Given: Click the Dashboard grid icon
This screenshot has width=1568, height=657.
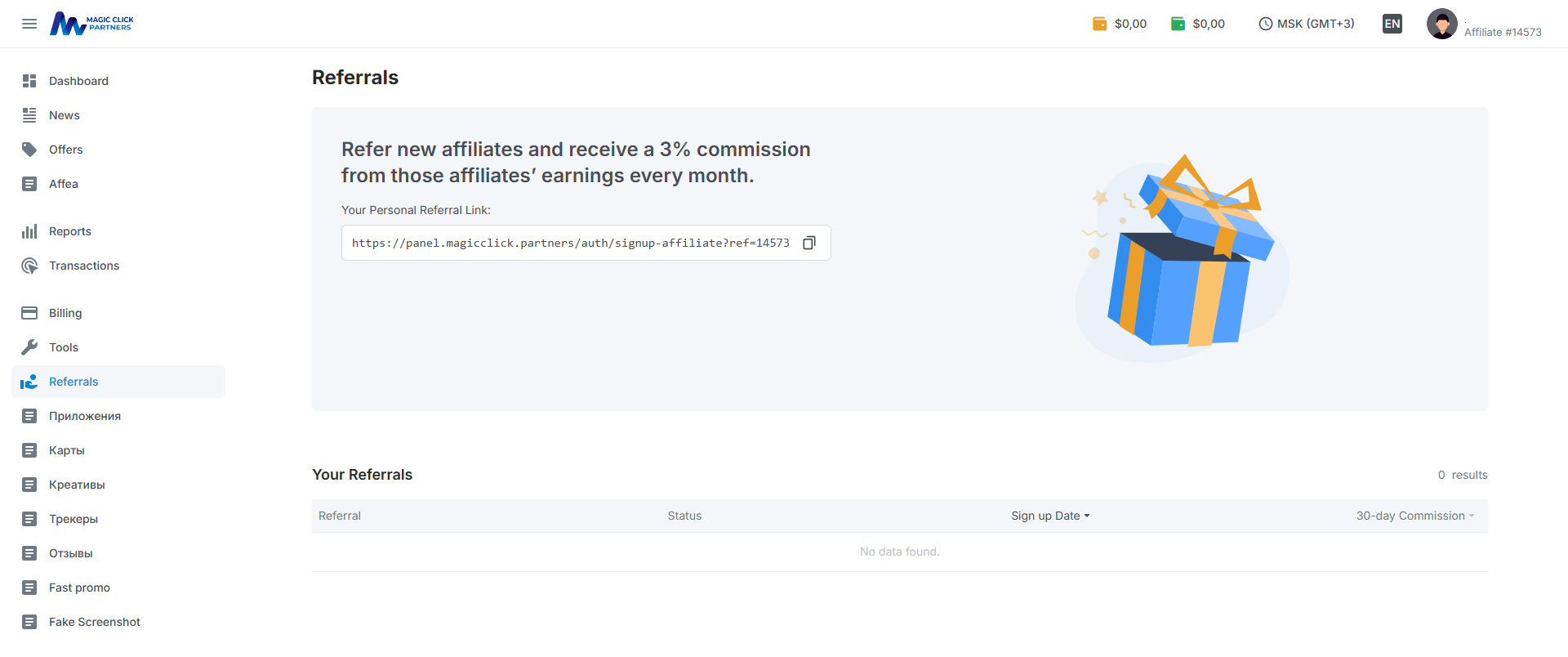Looking at the screenshot, I should [29, 81].
